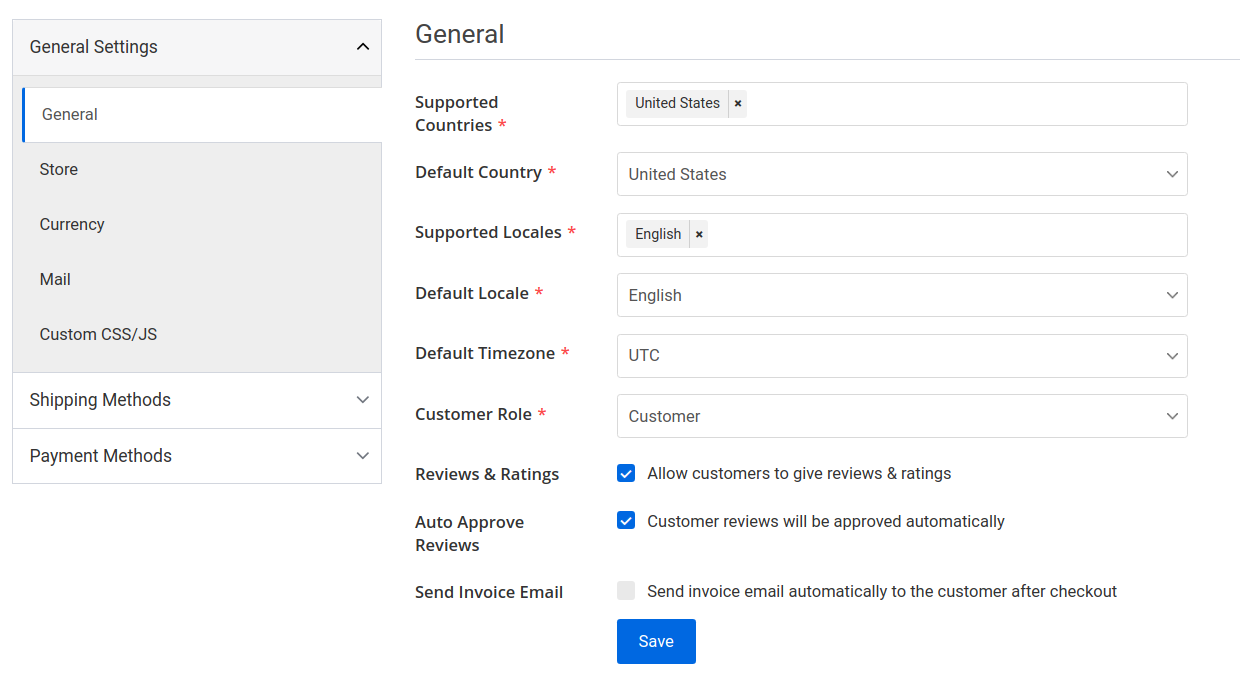Uncheck Allow customers to give reviews & ratings

point(626,473)
